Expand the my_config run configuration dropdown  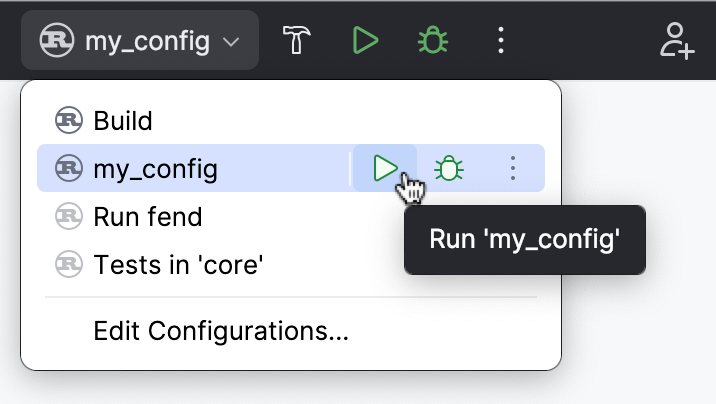[140, 41]
